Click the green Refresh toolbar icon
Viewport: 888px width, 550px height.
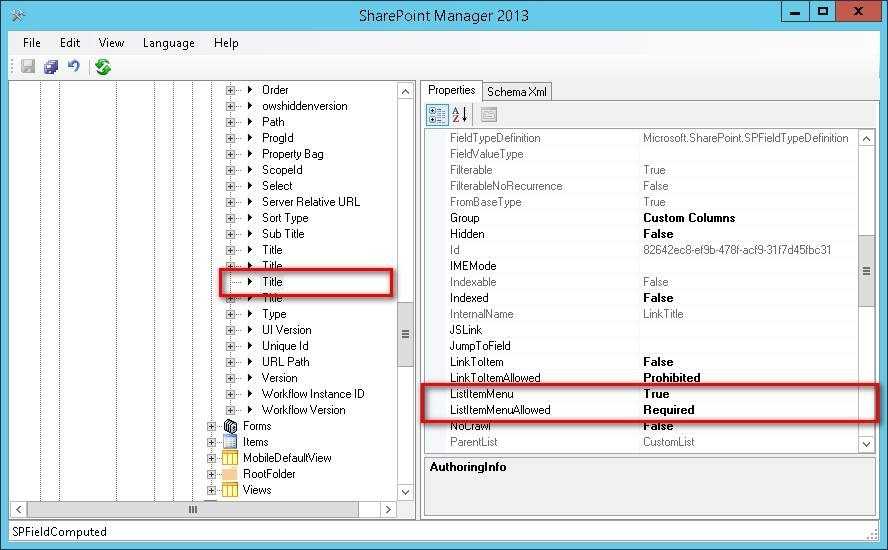103,67
